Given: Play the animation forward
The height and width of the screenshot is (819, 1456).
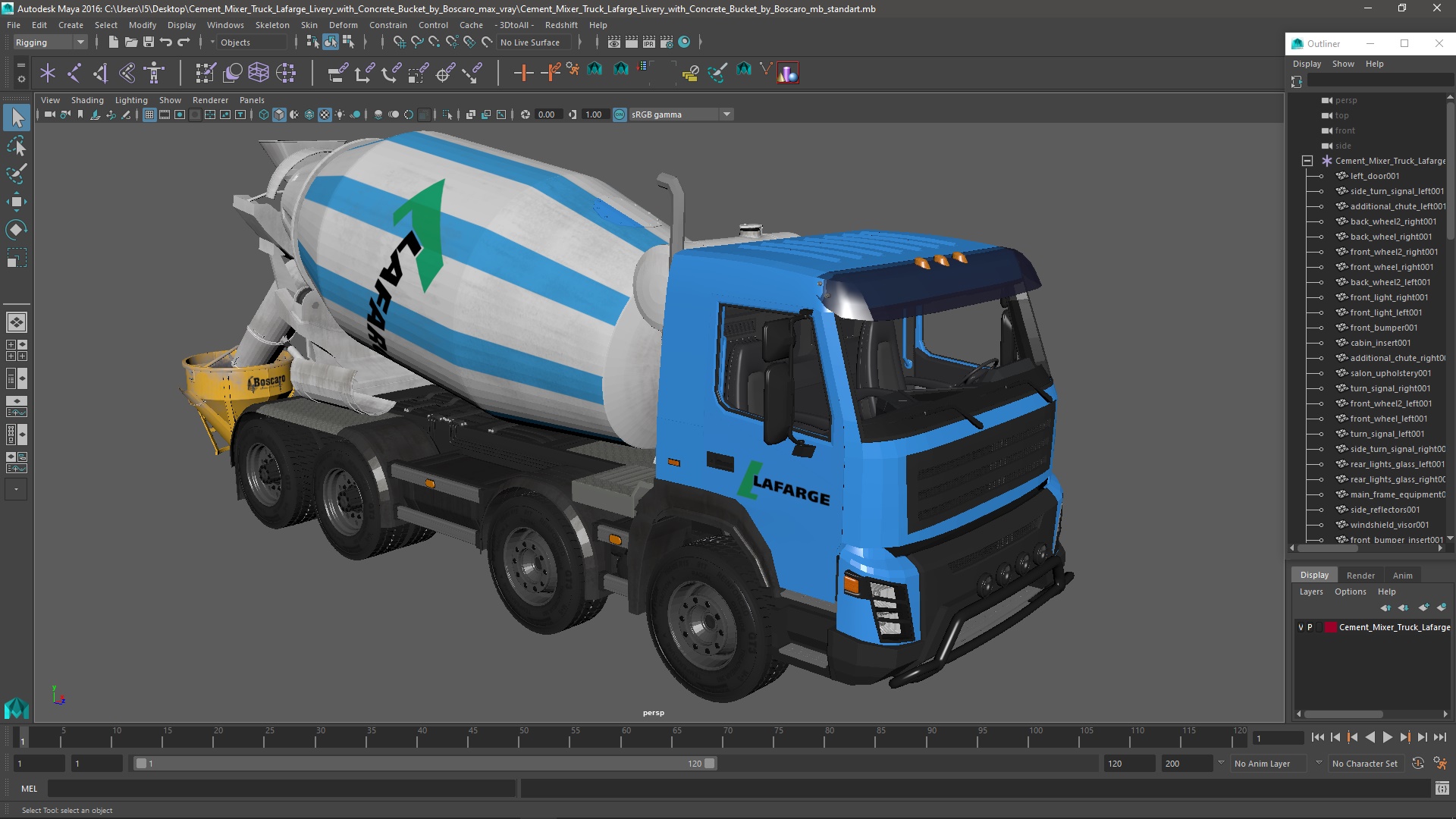Looking at the screenshot, I should point(1388,737).
